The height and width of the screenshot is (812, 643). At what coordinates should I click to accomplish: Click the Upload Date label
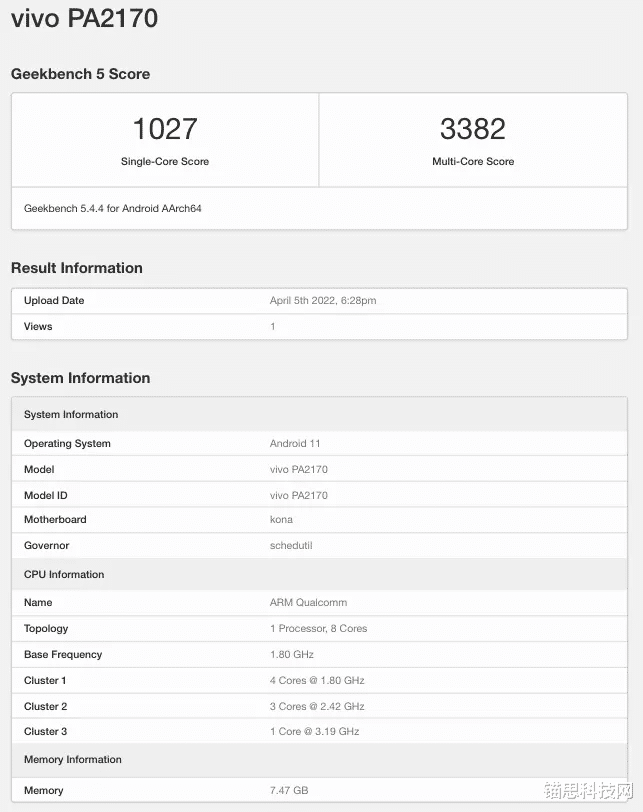tap(54, 300)
